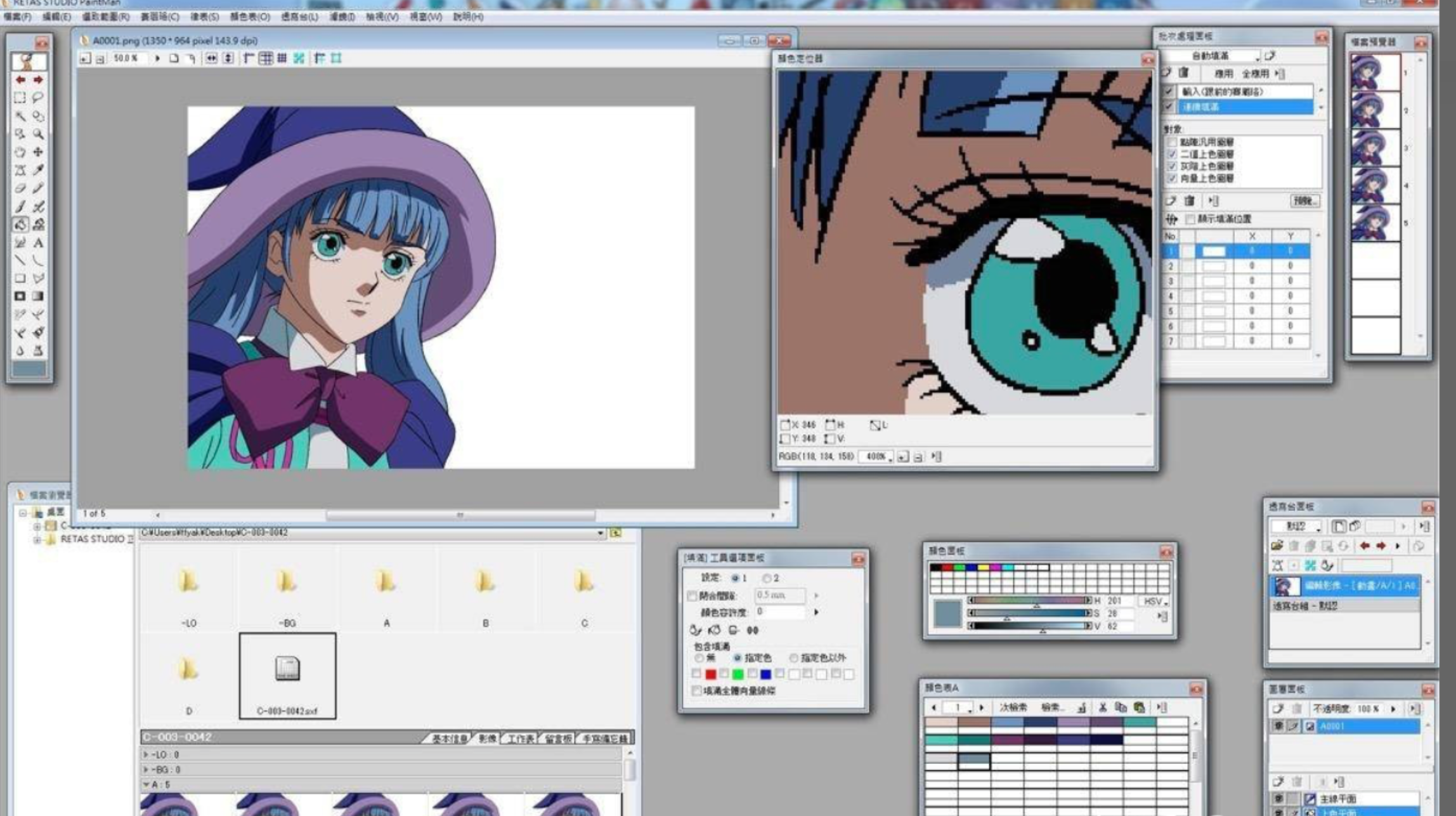Expand the RETAS STUDIO tree node
The image size is (1456, 816).
(37, 540)
